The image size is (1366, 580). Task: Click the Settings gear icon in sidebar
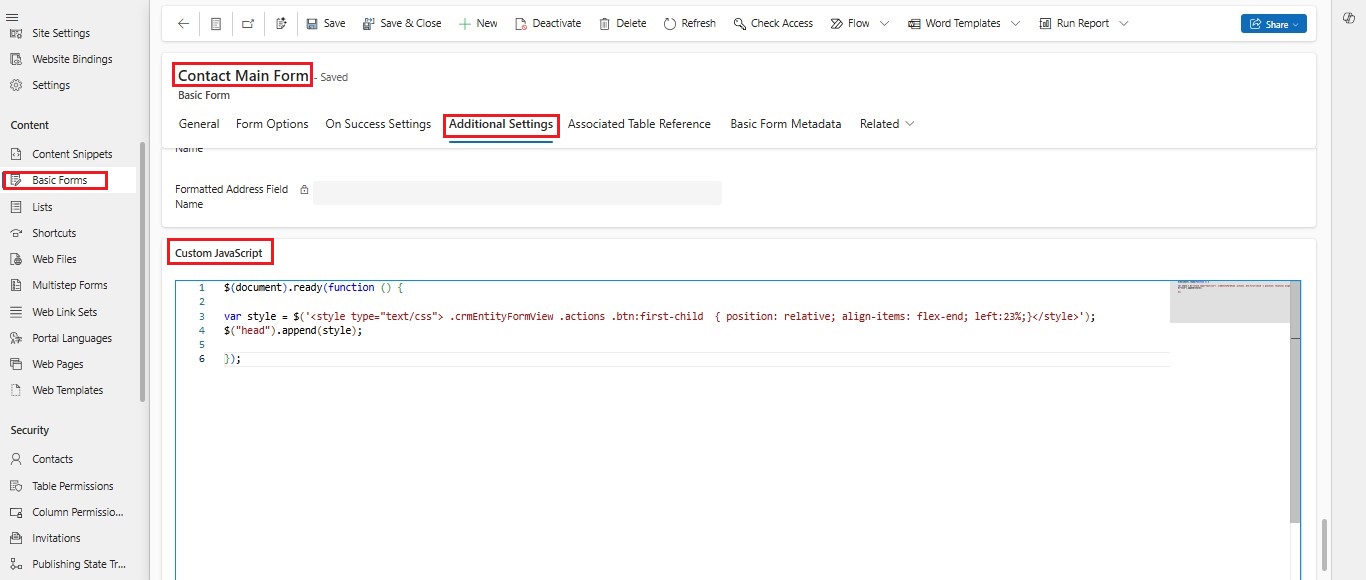click(x=16, y=85)
